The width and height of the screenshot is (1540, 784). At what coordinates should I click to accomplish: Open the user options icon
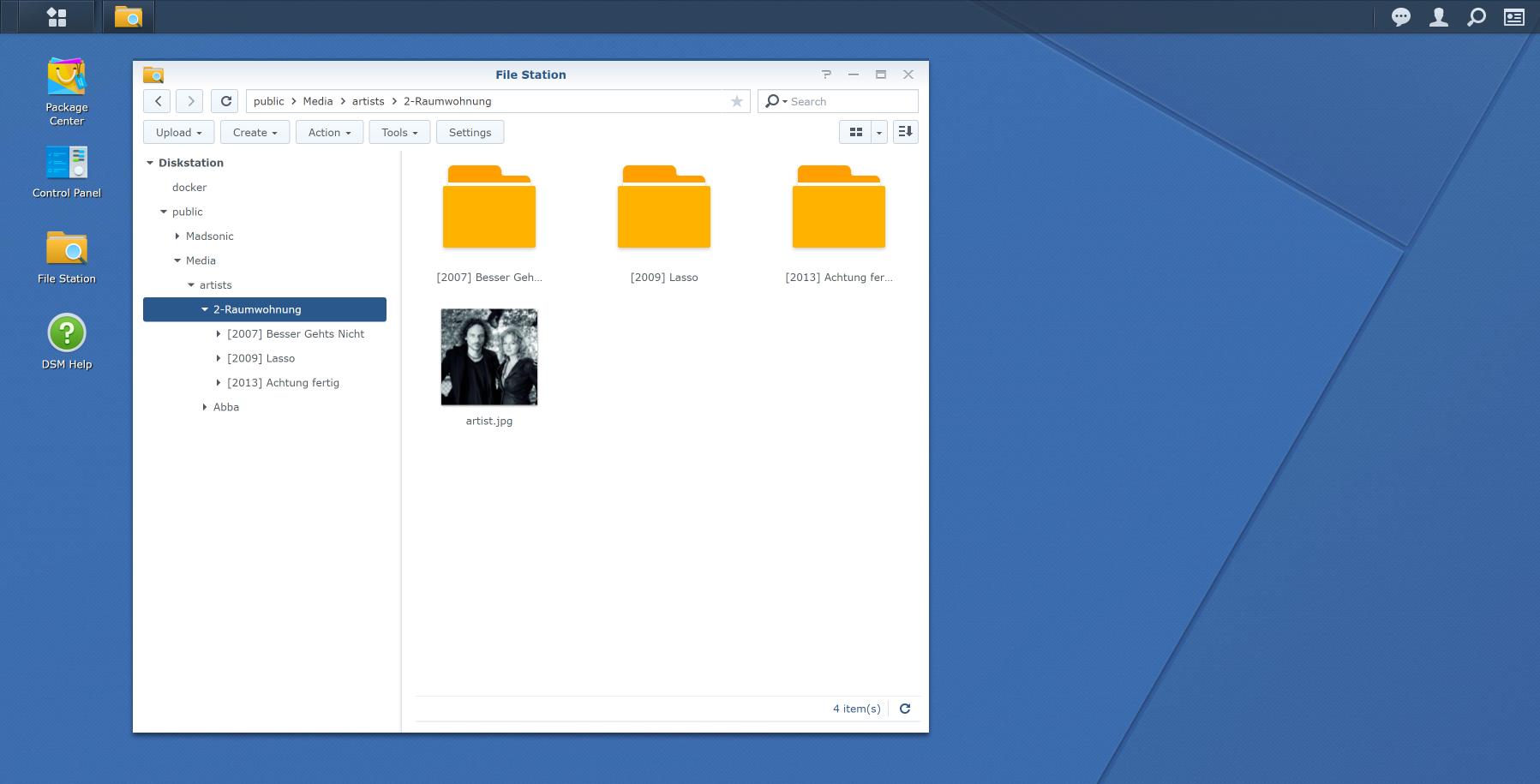click(x=1439, y=17)
